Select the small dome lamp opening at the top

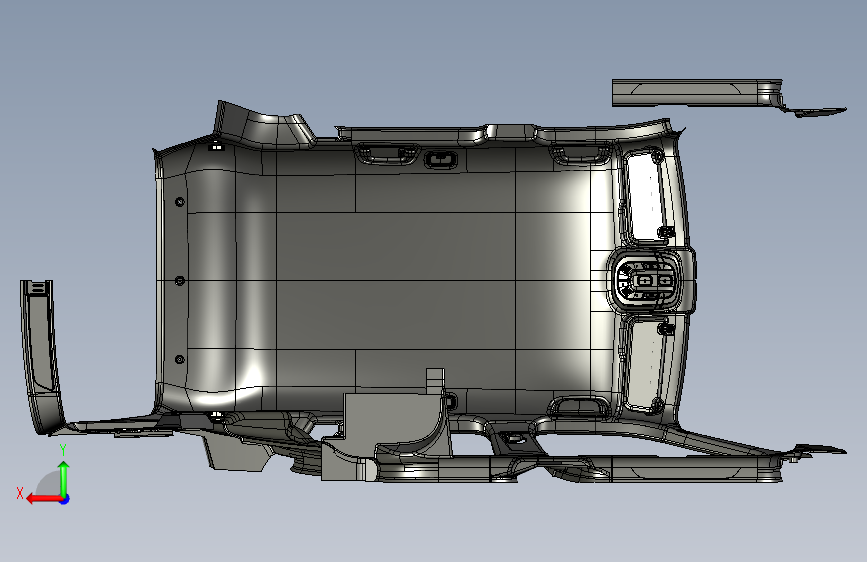(x=441, y=160)
